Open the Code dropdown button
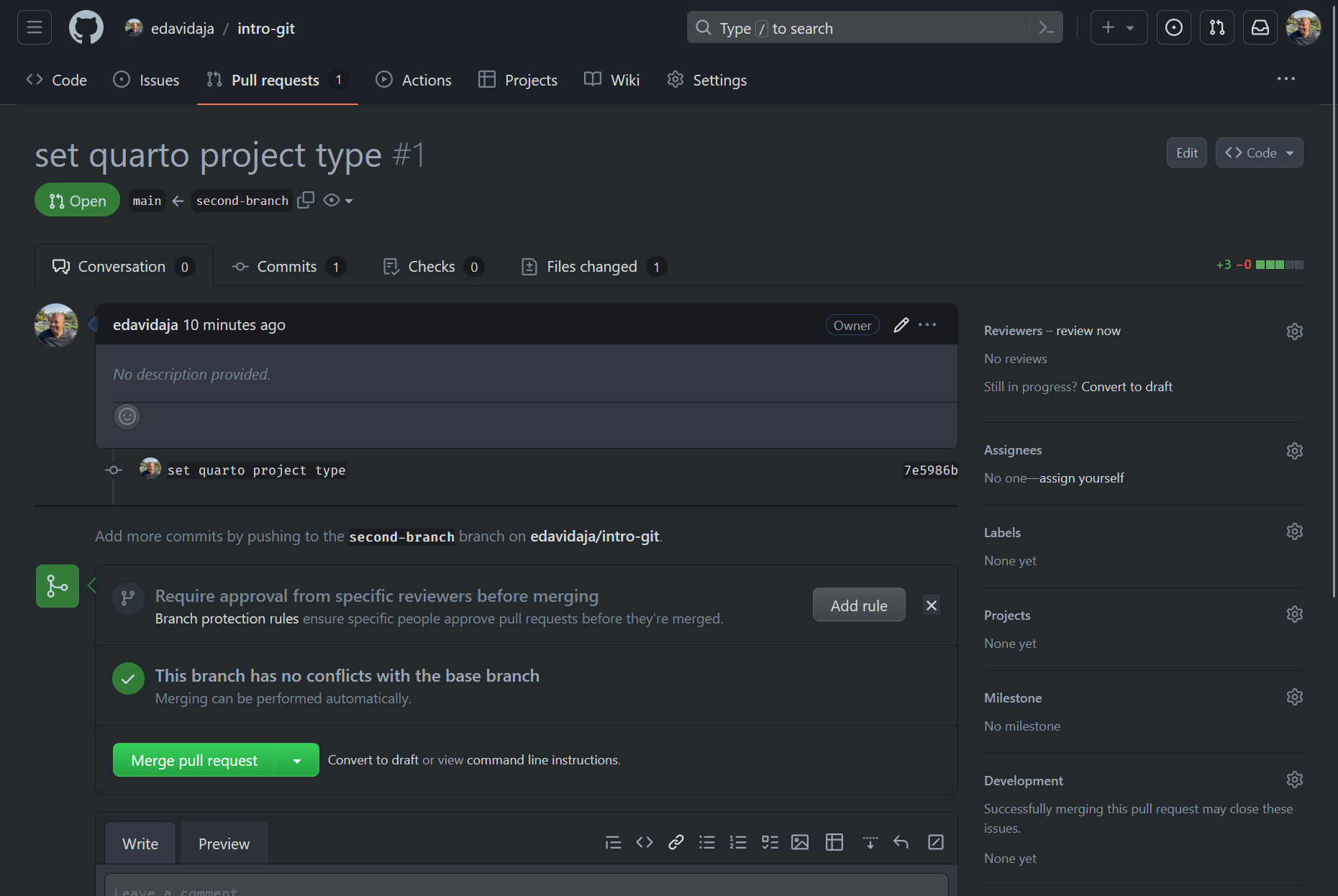 coord(1259,152)
